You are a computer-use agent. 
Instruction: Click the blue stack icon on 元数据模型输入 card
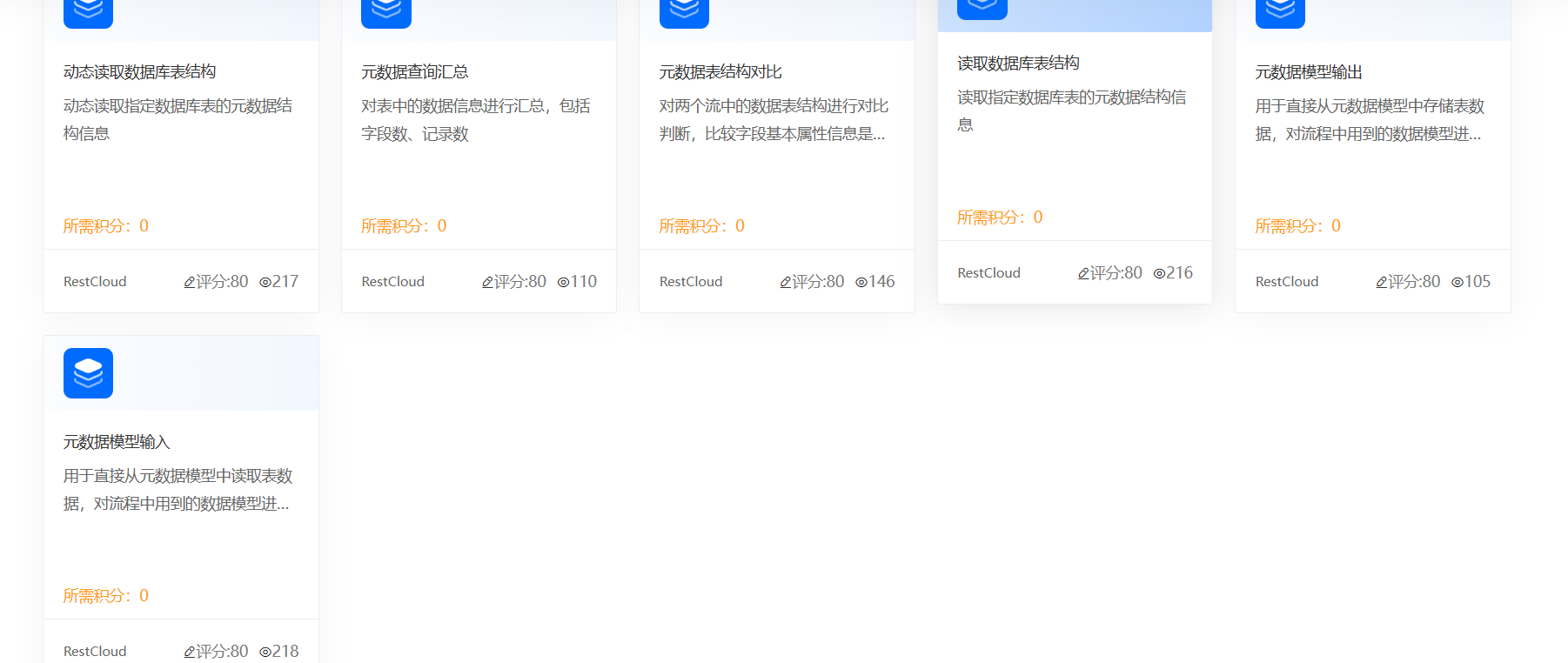(x=88, y=373)
